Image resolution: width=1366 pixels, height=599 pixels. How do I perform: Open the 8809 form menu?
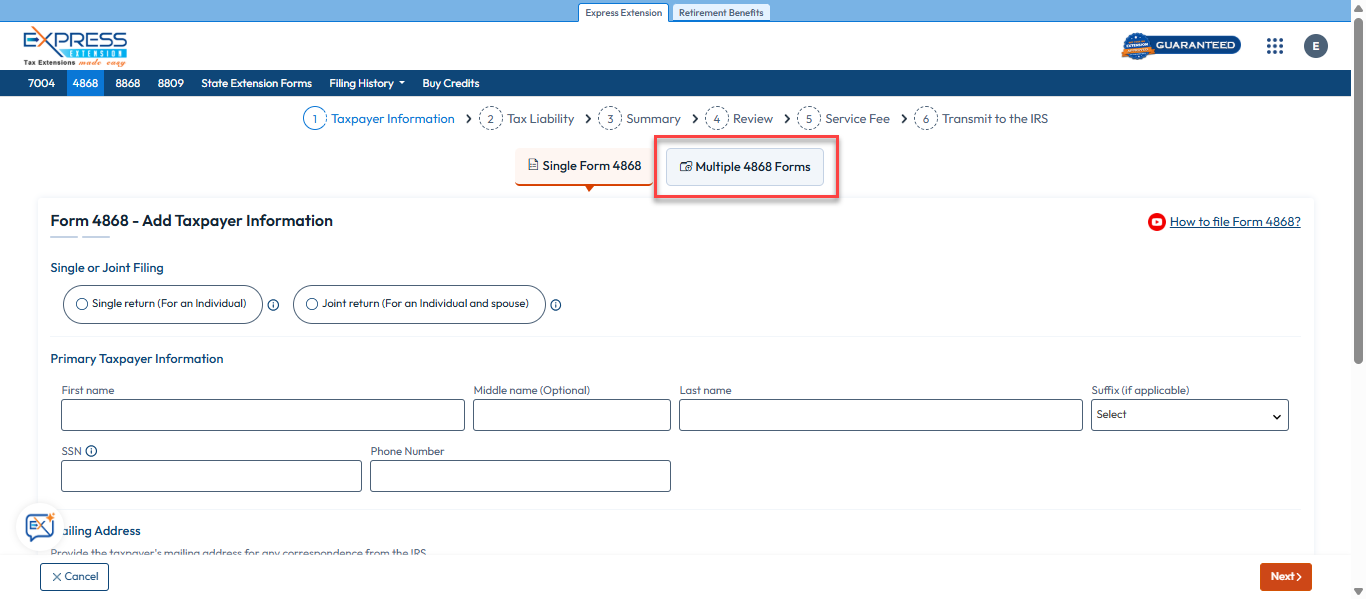pyautogui.click(x=171, y=83)
